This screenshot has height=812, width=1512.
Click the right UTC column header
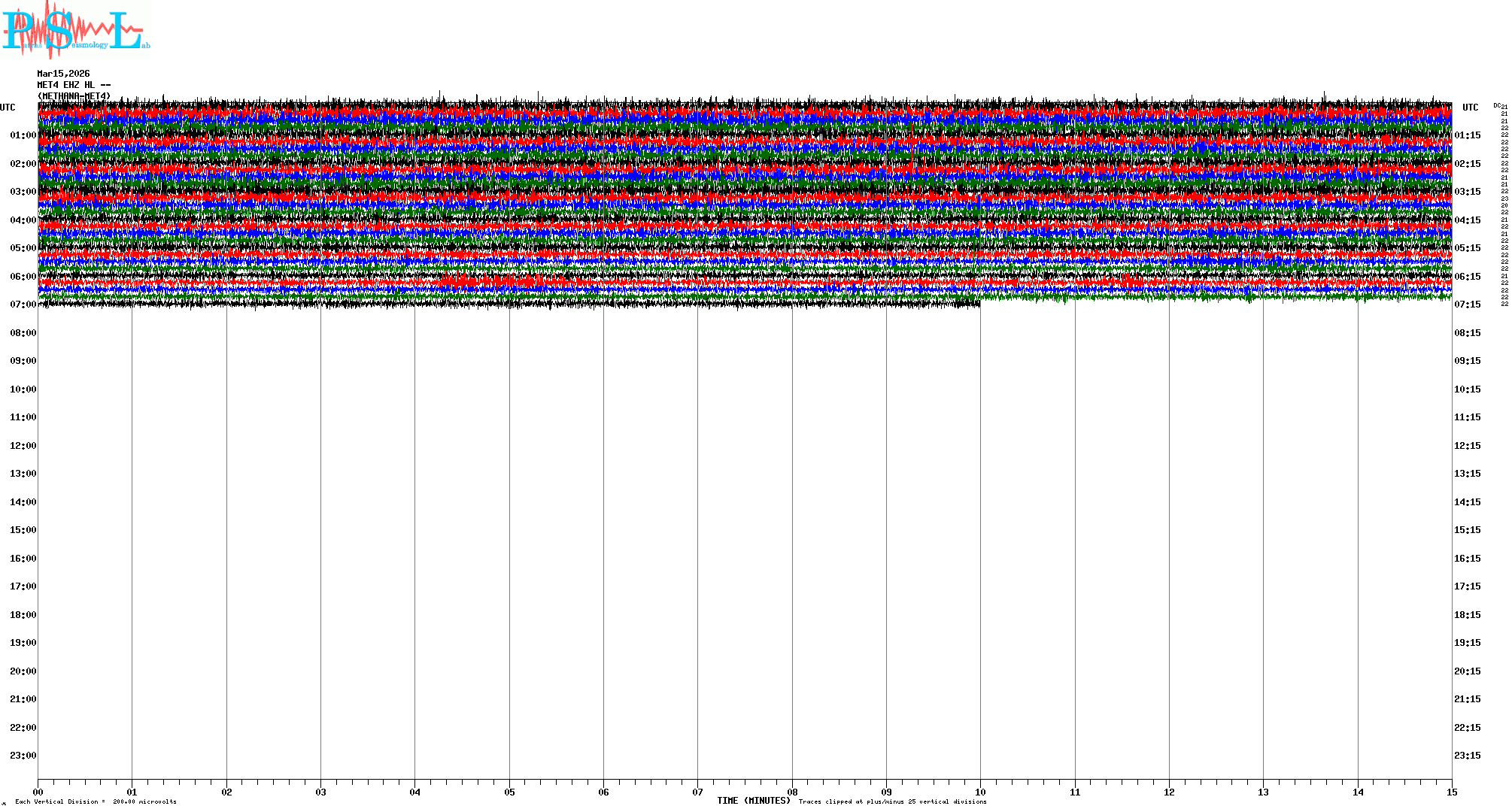click(x=1470, y=108)
